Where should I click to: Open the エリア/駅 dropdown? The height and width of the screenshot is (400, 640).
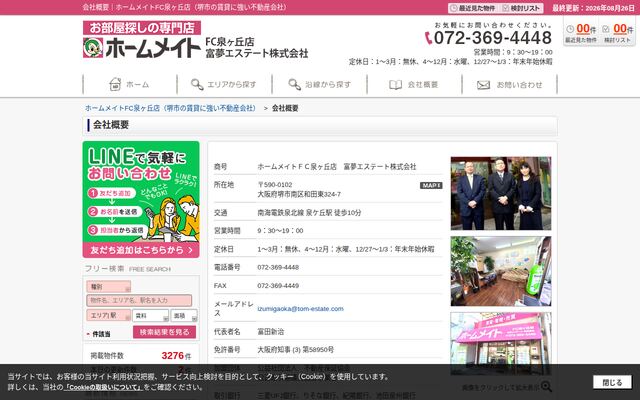[109, 315]
